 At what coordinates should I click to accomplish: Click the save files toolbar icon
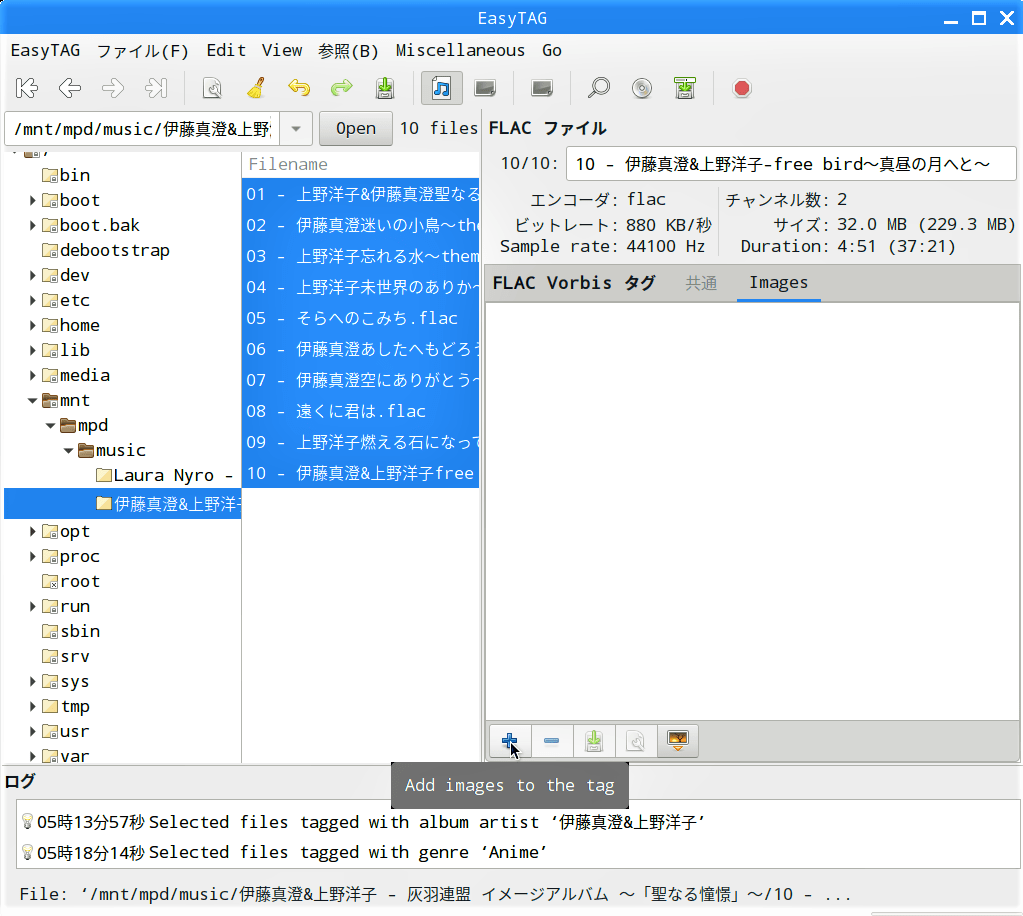(385, 88)
